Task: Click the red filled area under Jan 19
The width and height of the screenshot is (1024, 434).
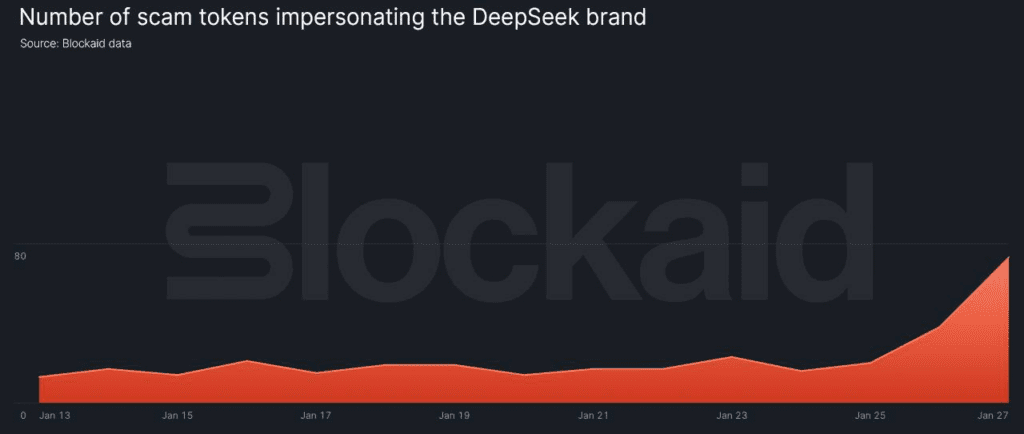Action: click(454, 385)
